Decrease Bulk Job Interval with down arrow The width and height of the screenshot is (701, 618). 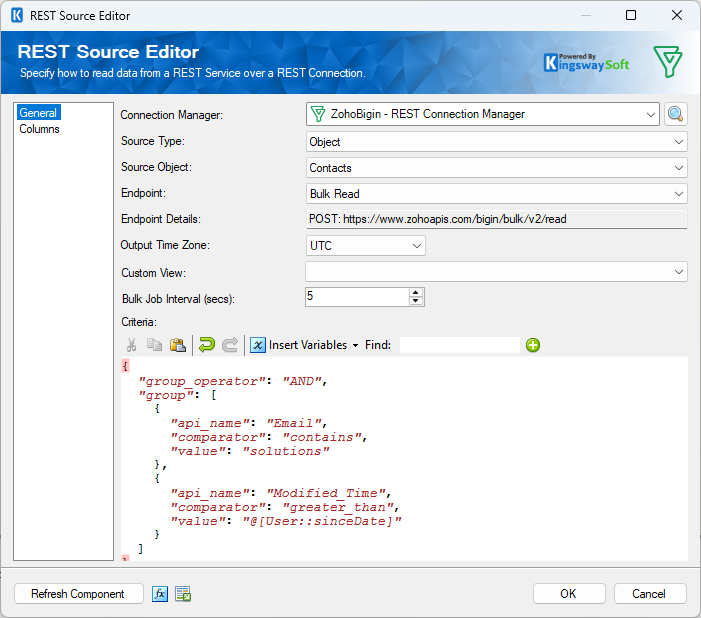pyautogui.click(x=416, y=301)
